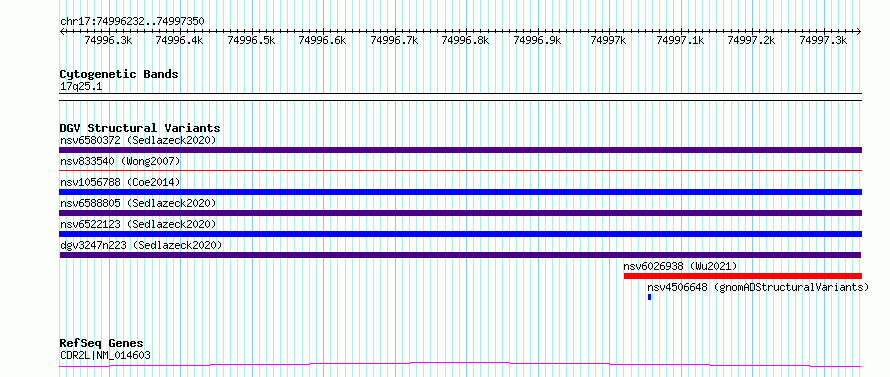Open variant nsv6588805 (Sedlazeck2020) label
This screenshot has height=377, width=890.
tap(138, 203)
